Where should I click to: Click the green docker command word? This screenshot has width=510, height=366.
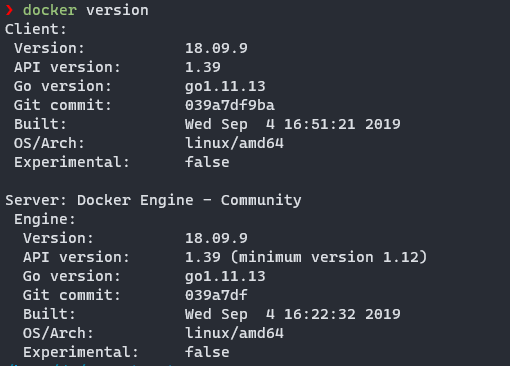[50, 10]
